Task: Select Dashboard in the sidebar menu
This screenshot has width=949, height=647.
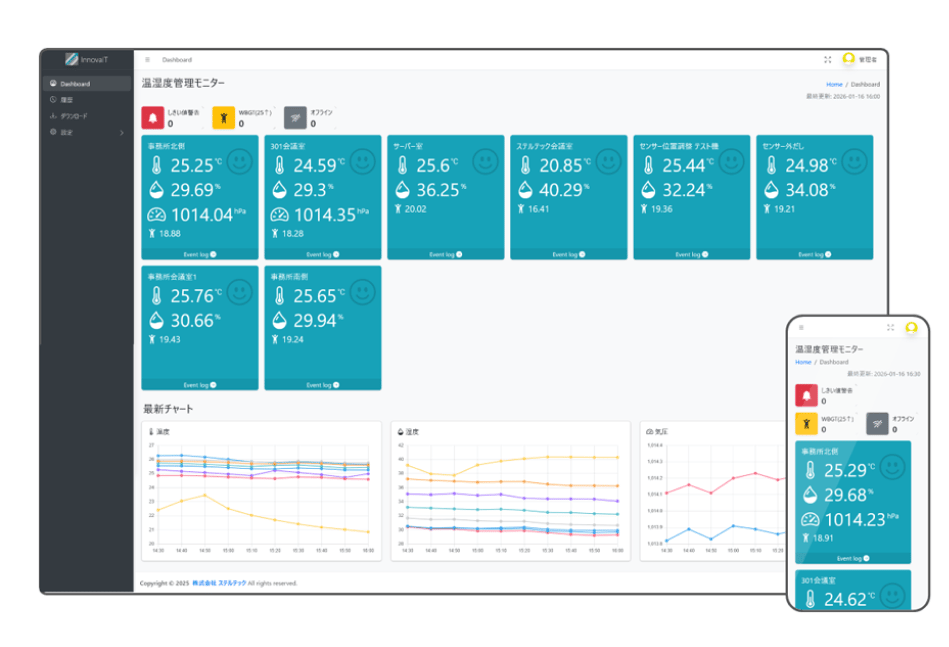Action: click(87, 84)
